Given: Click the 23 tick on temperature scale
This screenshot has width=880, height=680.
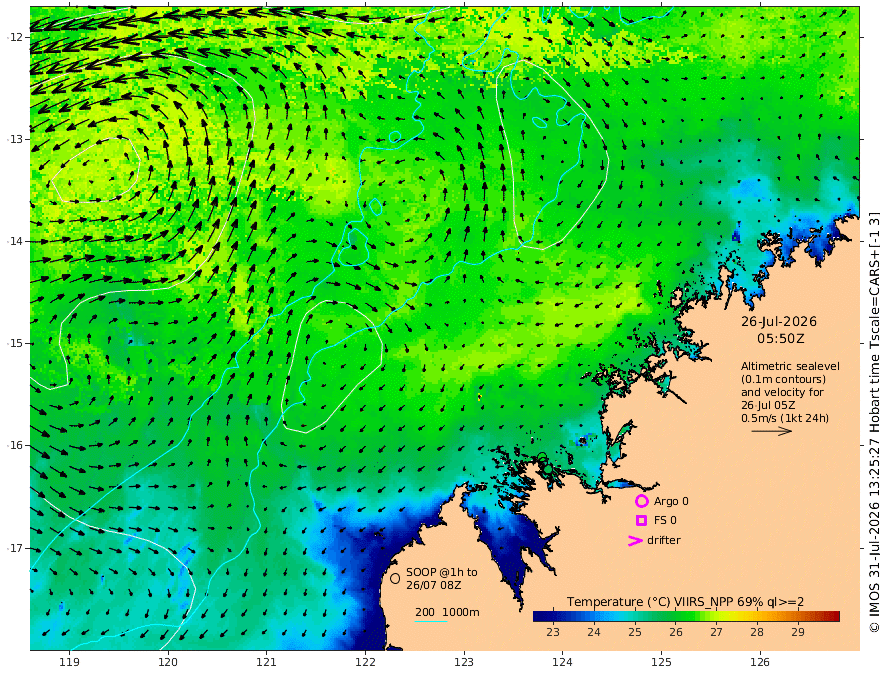Looking at the screenshot, I should [553, 632].
